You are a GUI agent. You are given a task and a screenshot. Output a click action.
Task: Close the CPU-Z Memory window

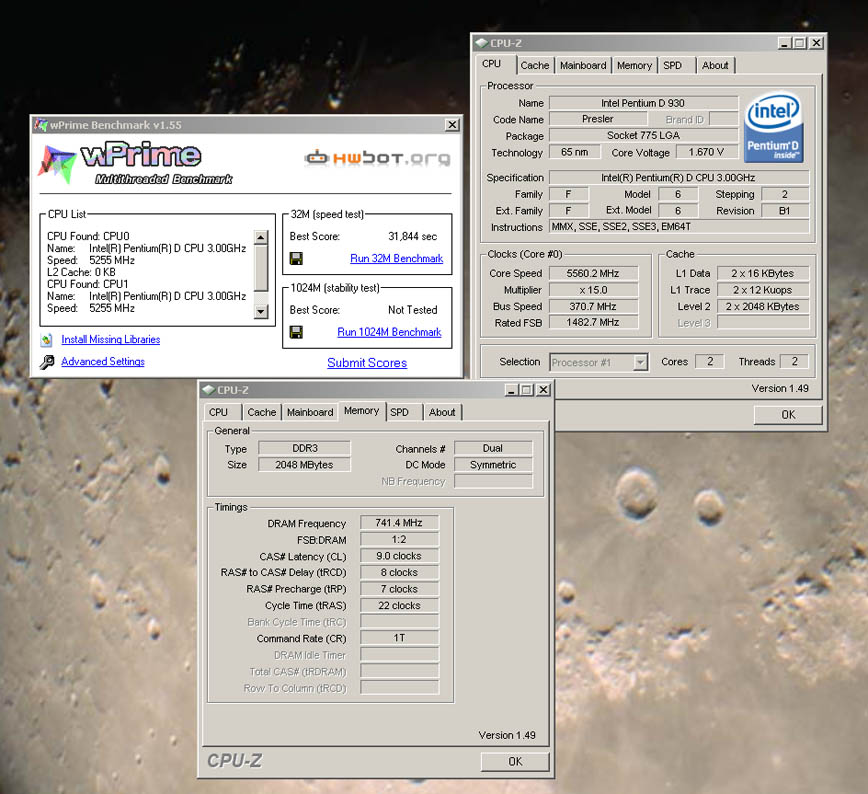click(544, 390)
